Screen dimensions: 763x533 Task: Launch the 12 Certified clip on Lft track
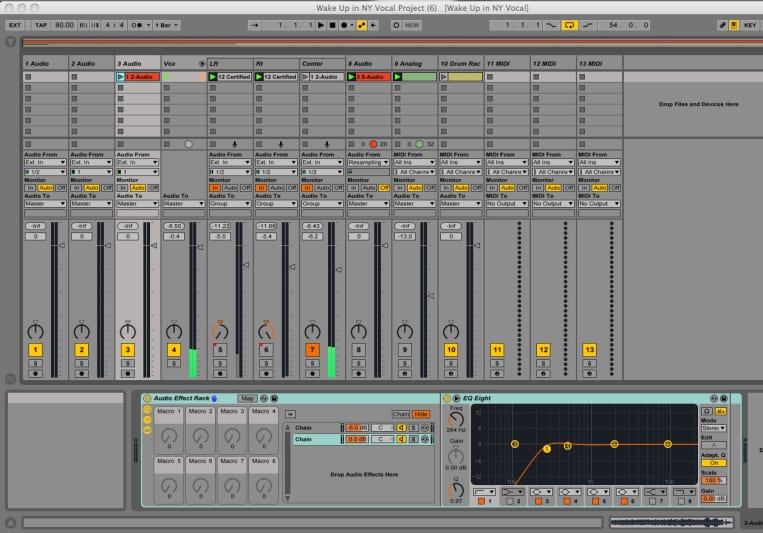click(x=213, y=77)
